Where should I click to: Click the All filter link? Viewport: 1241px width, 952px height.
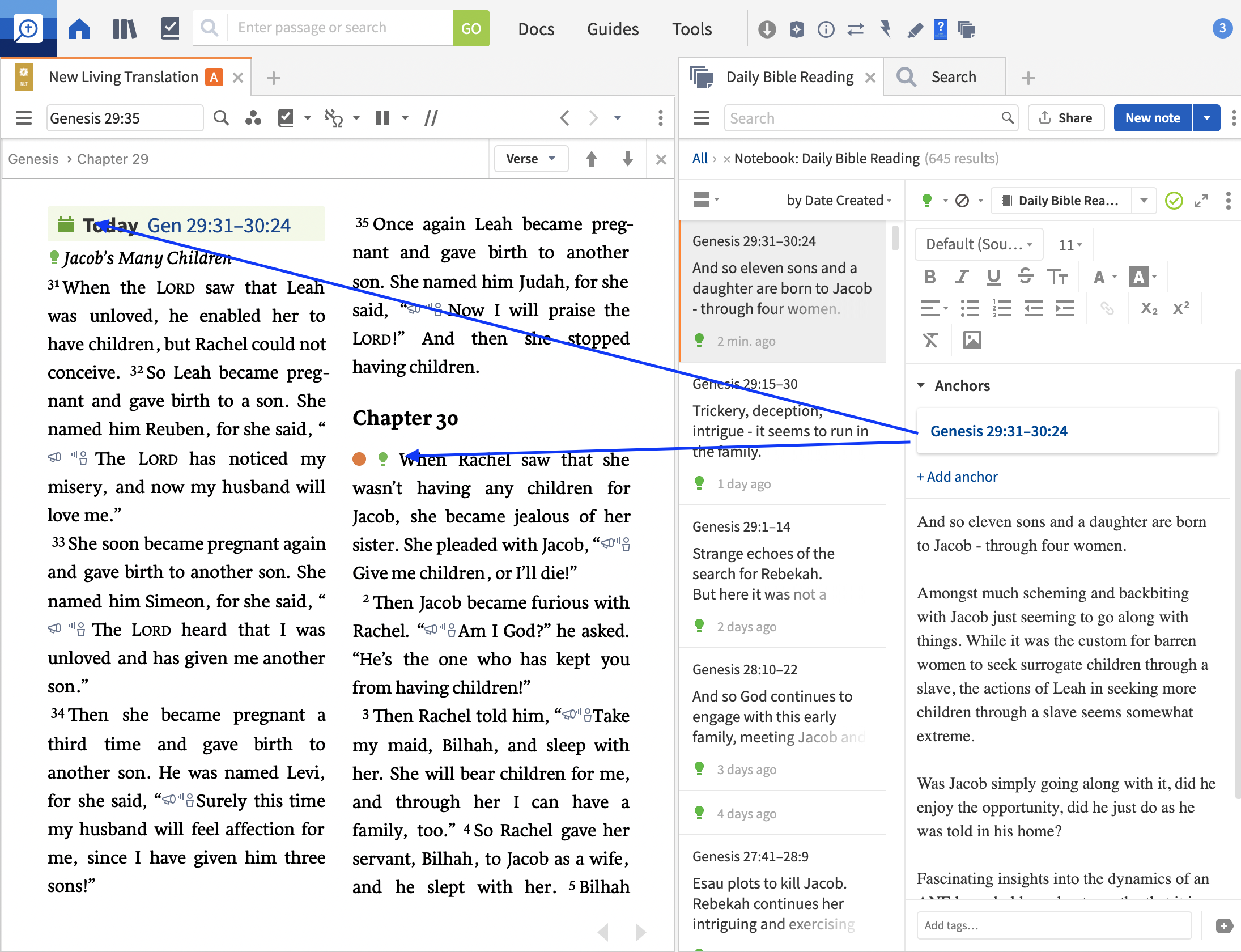[x=700, y=159]
